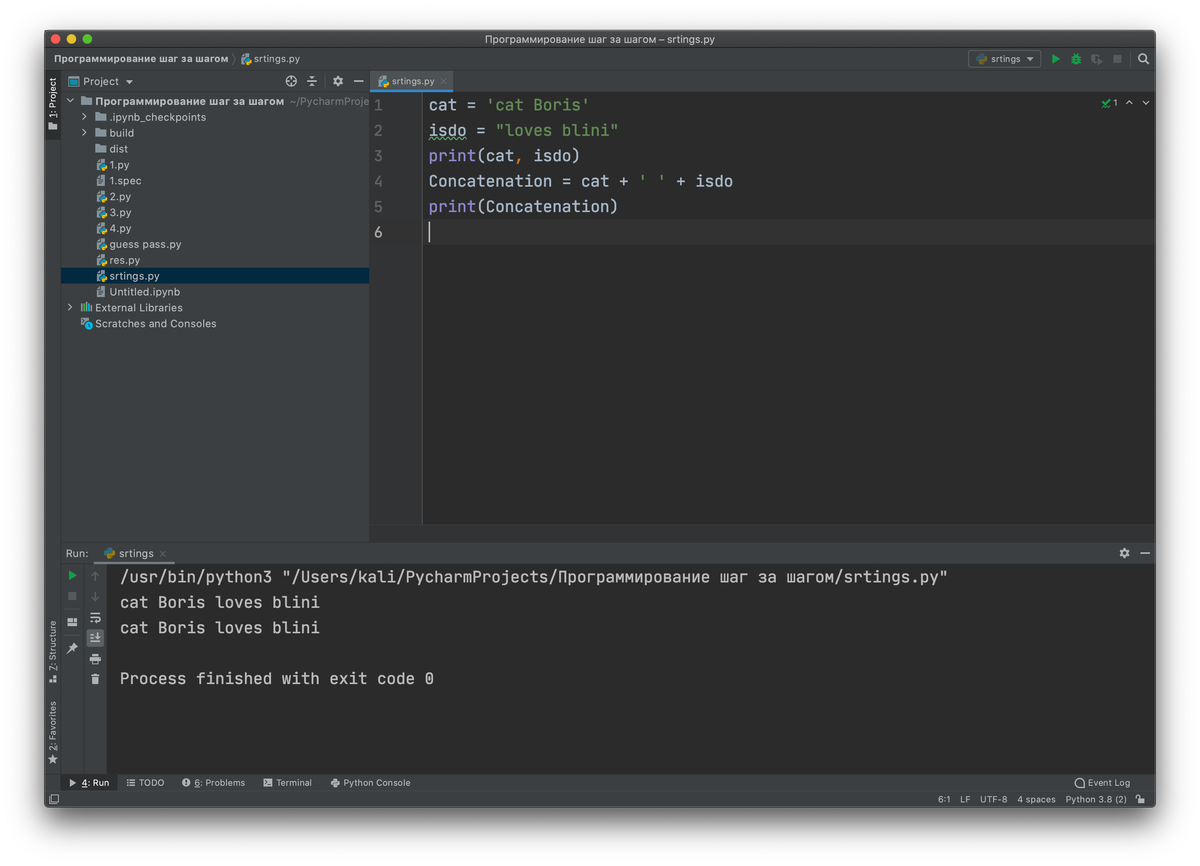Expand External Libraries node
This screenshot has width=1200, height=866.
point(70,308)
